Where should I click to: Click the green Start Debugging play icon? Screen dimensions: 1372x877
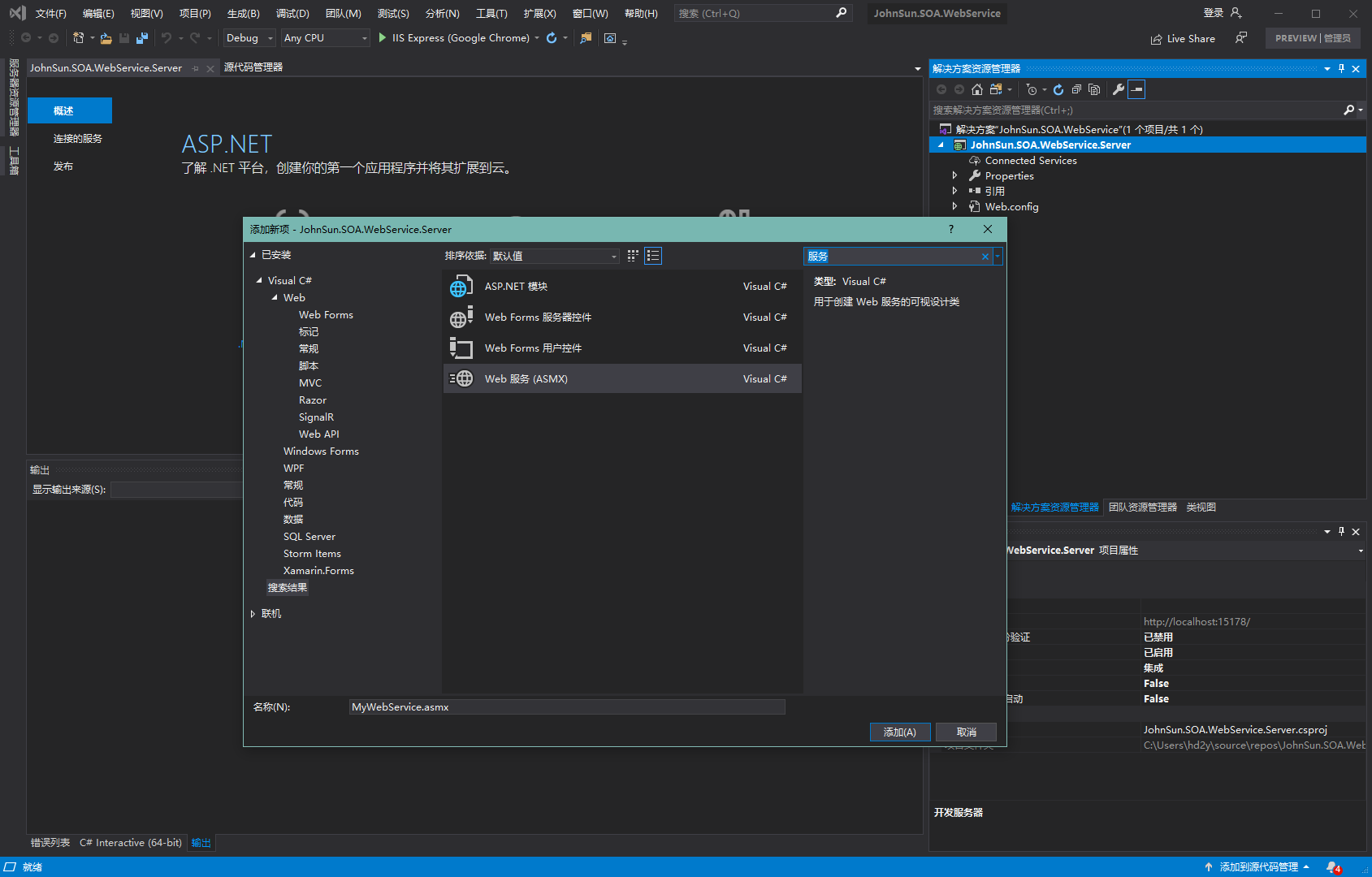coord(383,37)
